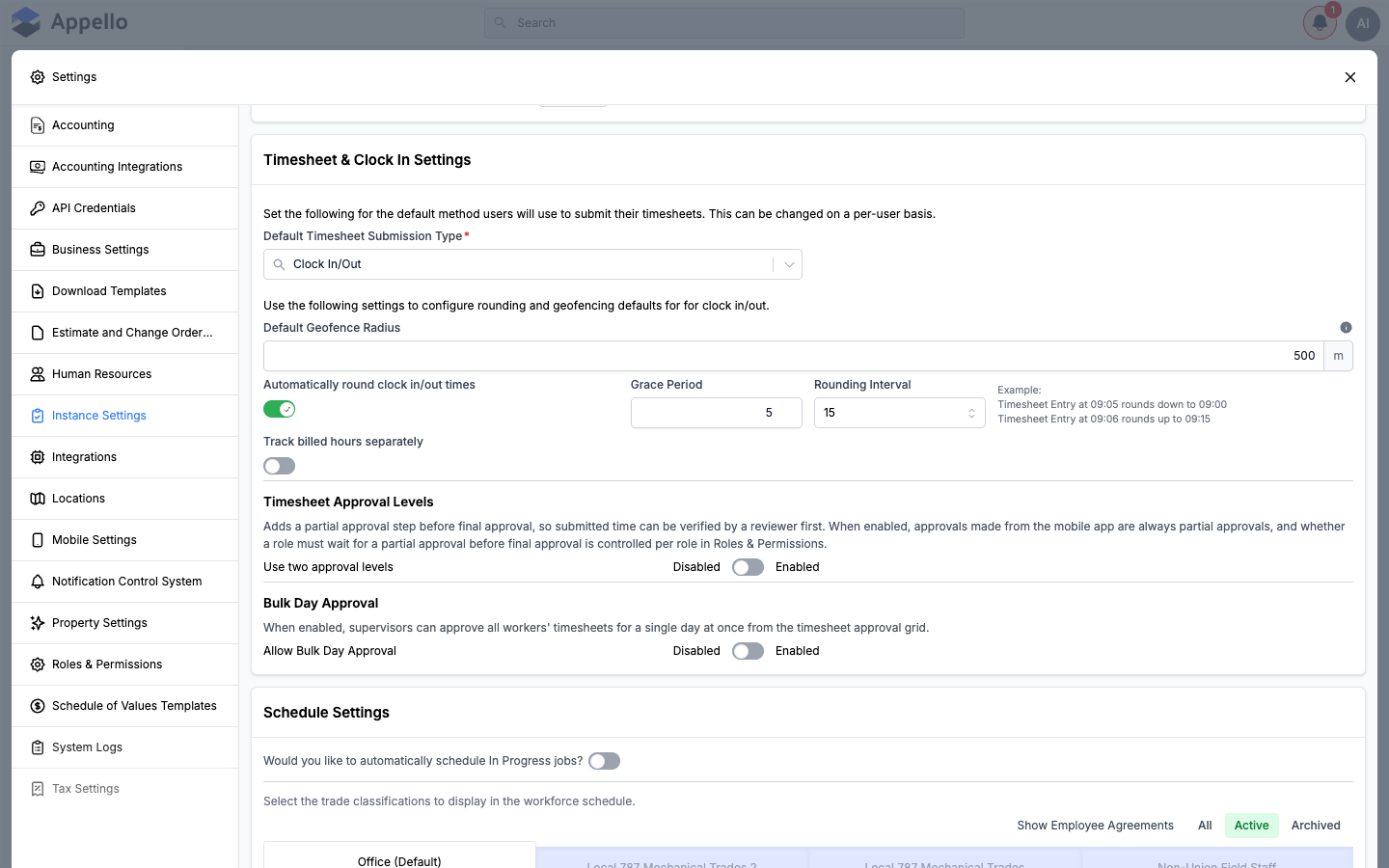Image resolution: width=1389 pixels, height=868 pixels.
Task: Click the Locations map icon
Action: click(x=38, y=499)
